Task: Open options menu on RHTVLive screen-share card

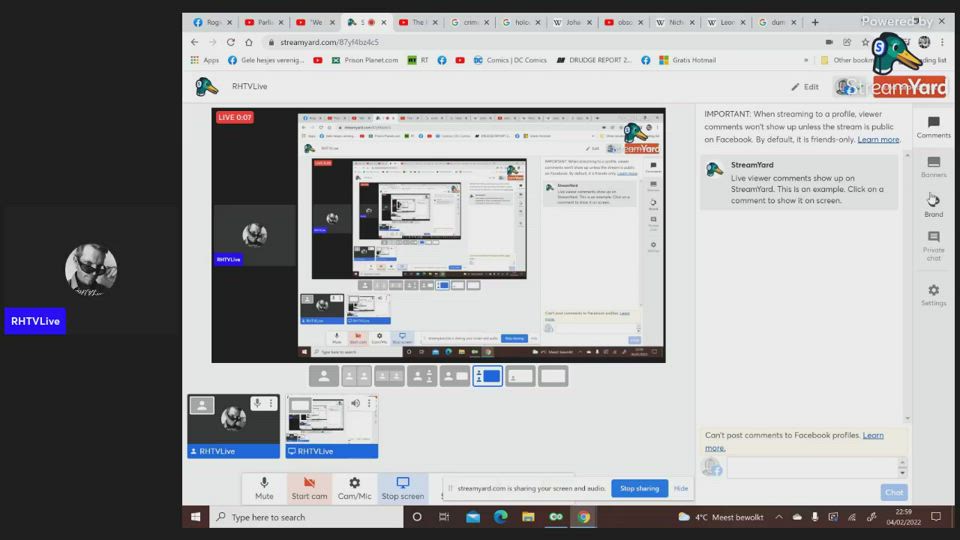Action: point(369,404)
